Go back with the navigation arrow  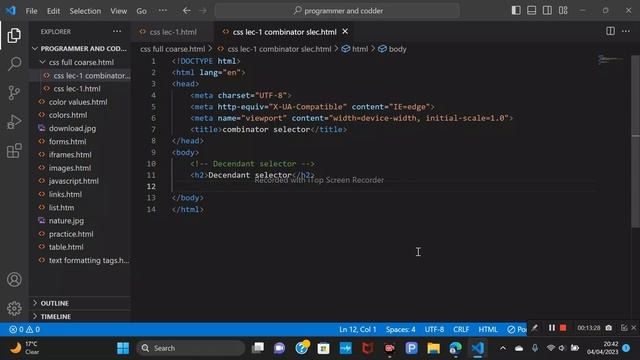pos(187,11)
